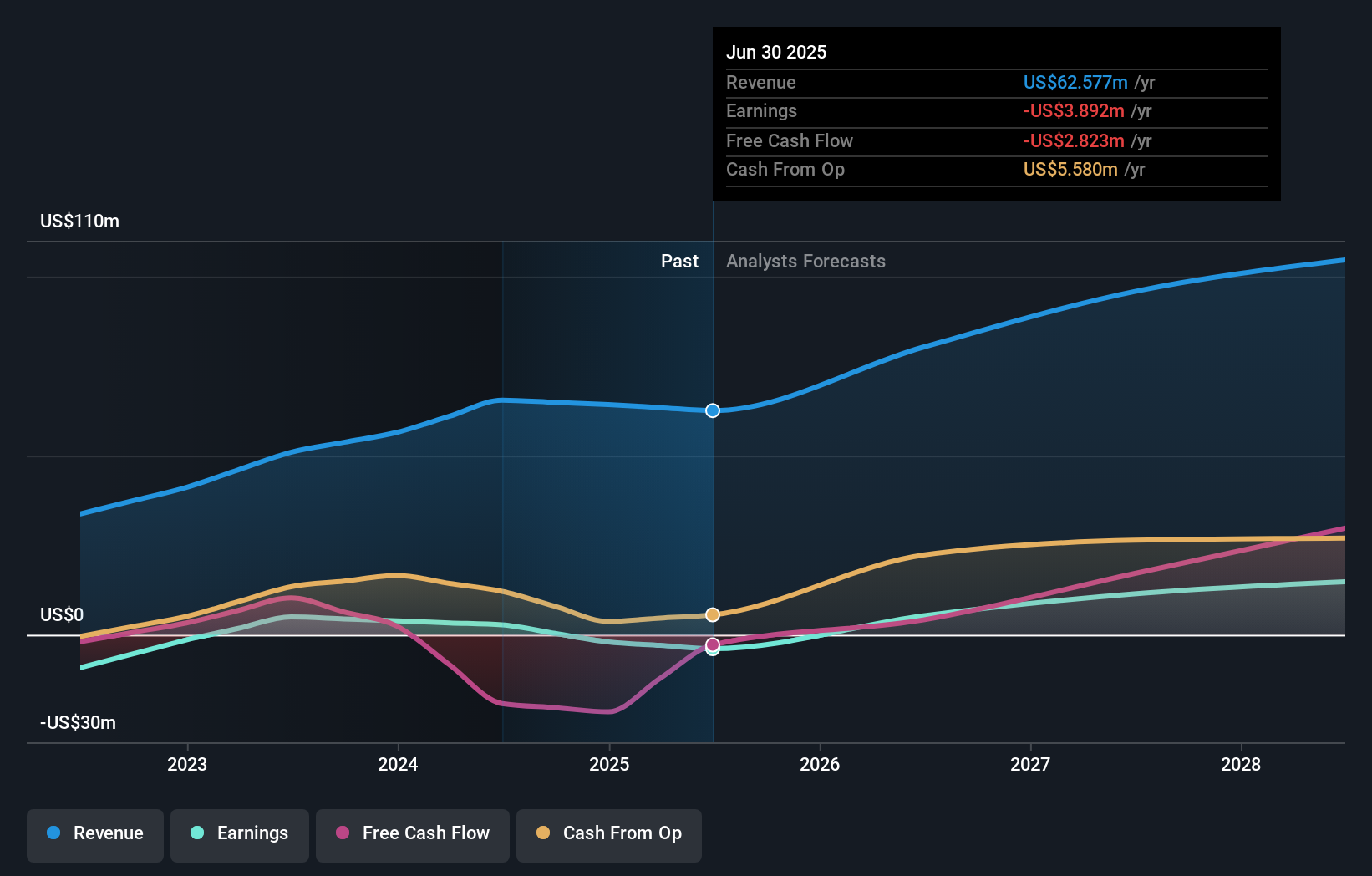Screen dimensions: 1372x876
Task: Click the white Revenue marker on the chart
Action: tap(712, 410)
